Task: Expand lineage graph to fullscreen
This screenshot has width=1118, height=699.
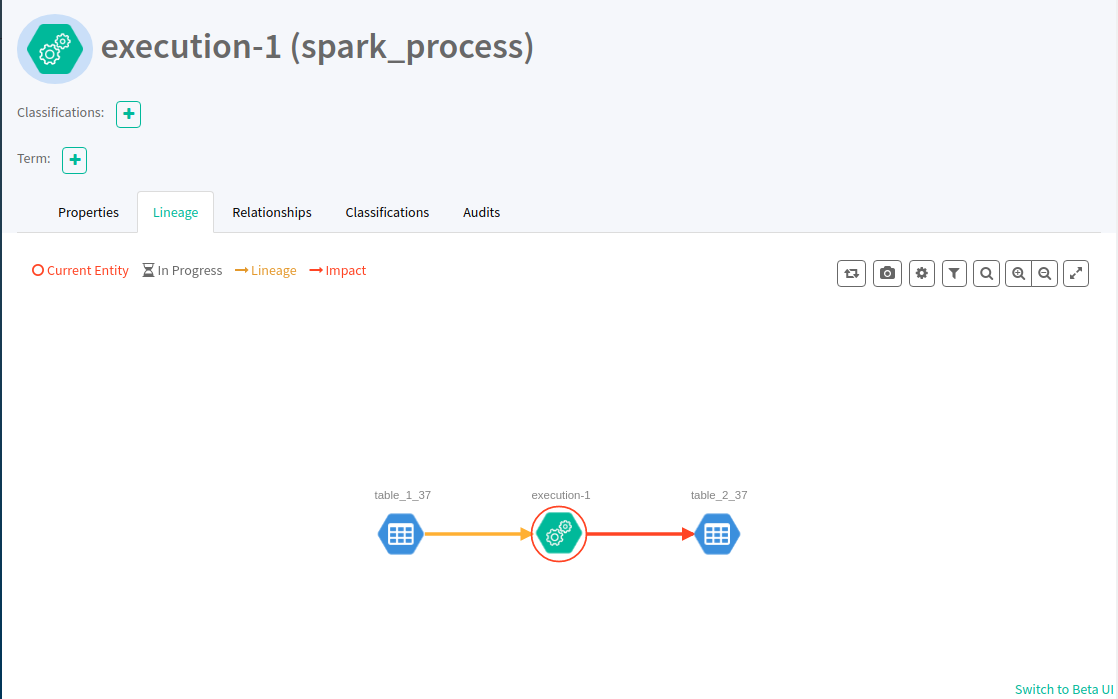Action: pos(1076,273)
